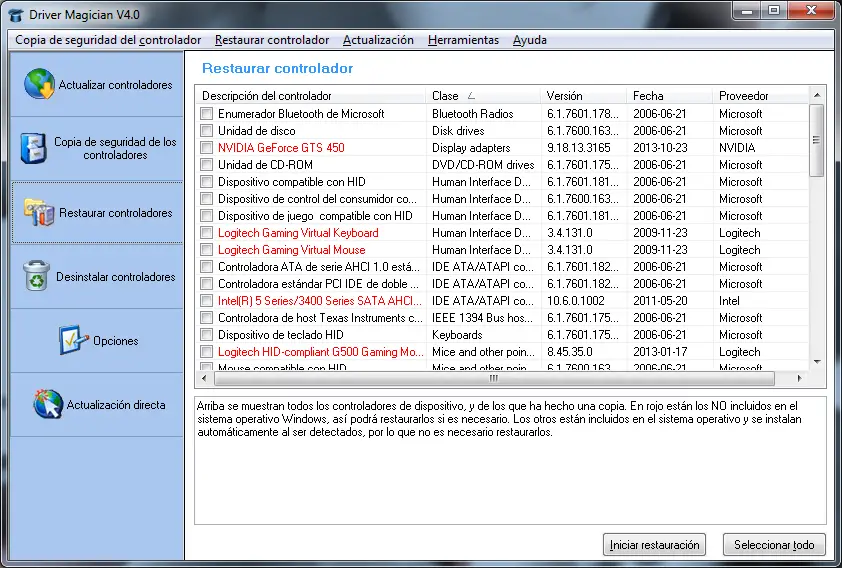842x569 pixels.
Task: Click version cell 10.6.0.1002
Action: tap(576, 301)
